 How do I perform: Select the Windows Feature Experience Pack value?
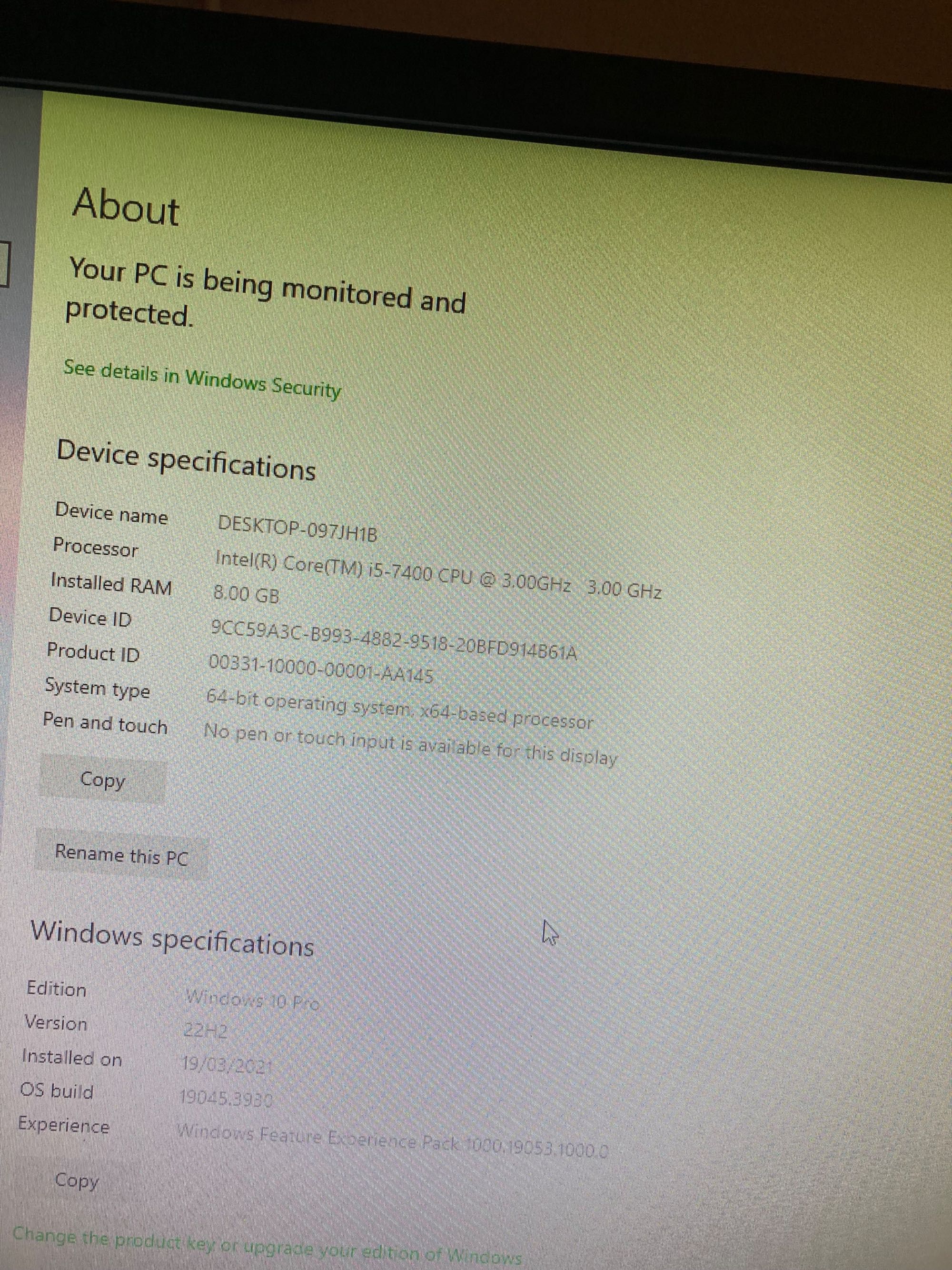click(x=394, y=1141)
